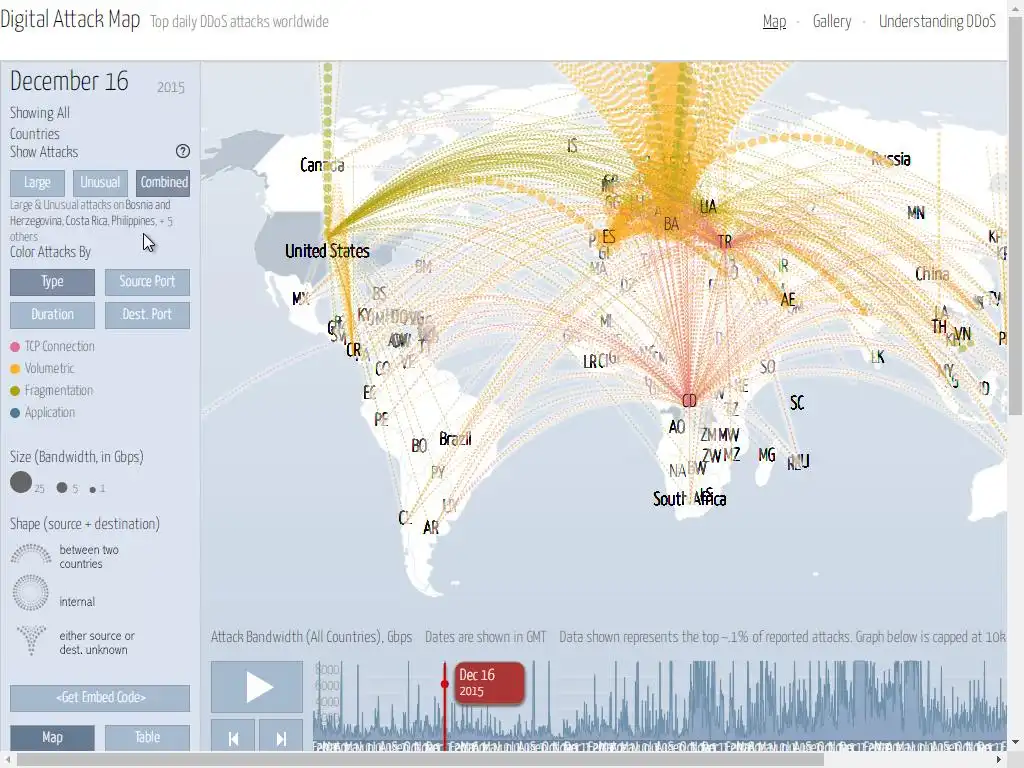This screenshot has height=768, width=1024.
Task: Click the Application blue legend dot
Action: pos(15,413)
